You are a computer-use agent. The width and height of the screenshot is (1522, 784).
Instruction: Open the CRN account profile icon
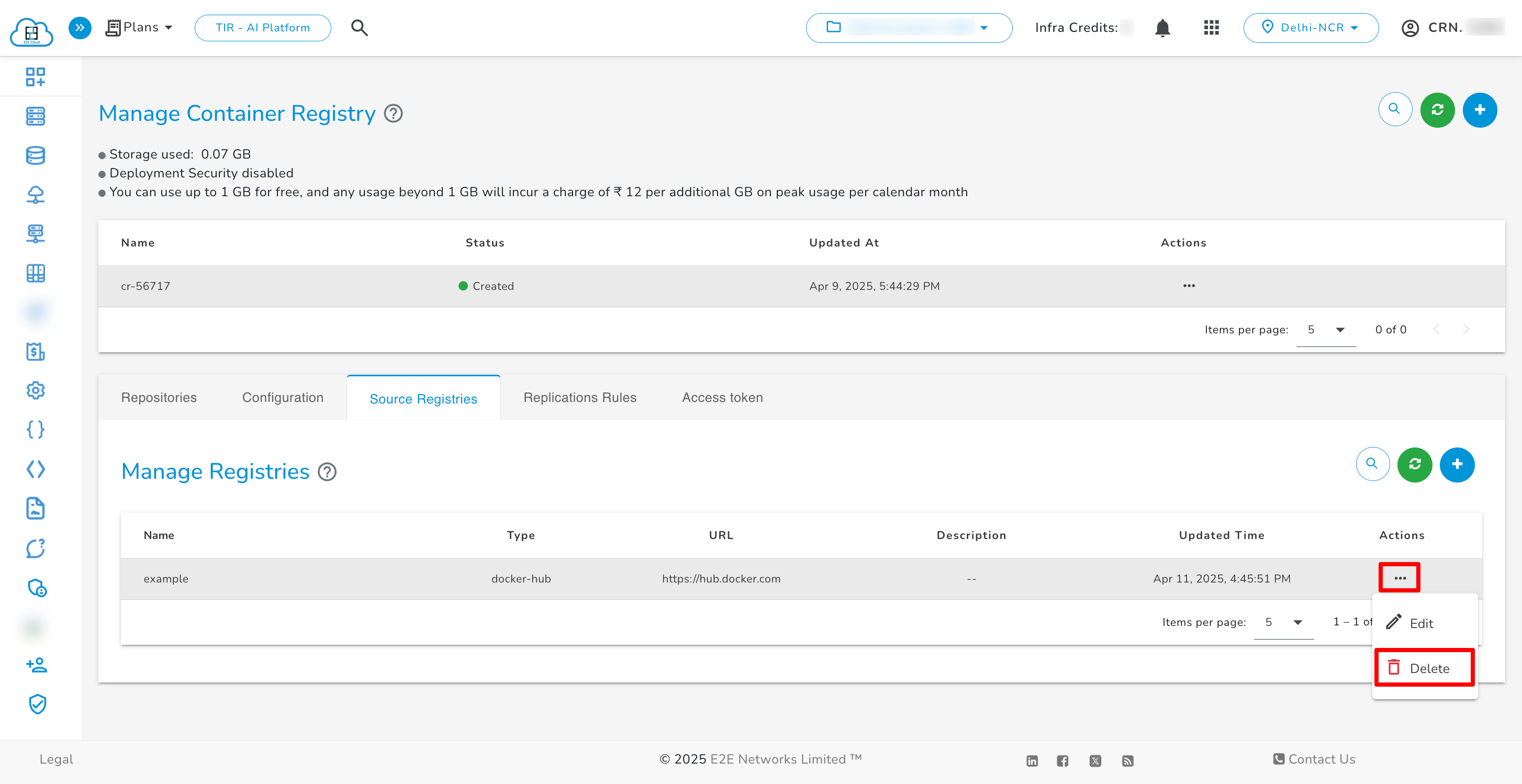[1411, 27]
